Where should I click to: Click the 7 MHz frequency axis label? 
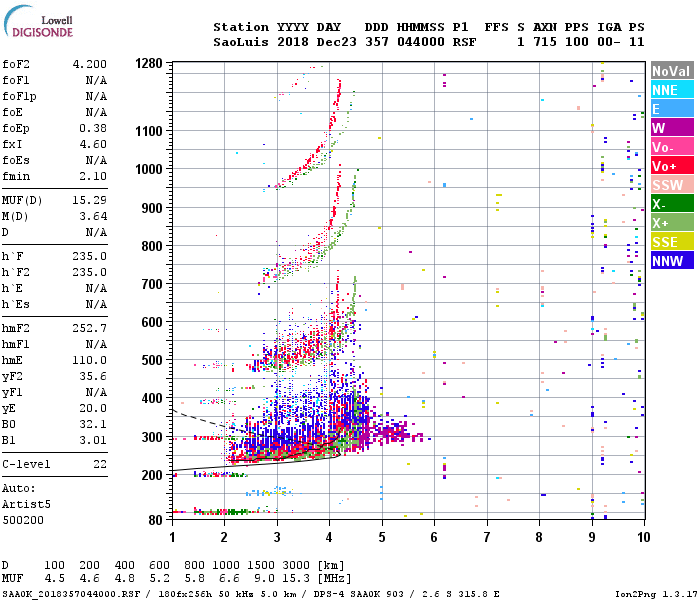tap(487, 537)
